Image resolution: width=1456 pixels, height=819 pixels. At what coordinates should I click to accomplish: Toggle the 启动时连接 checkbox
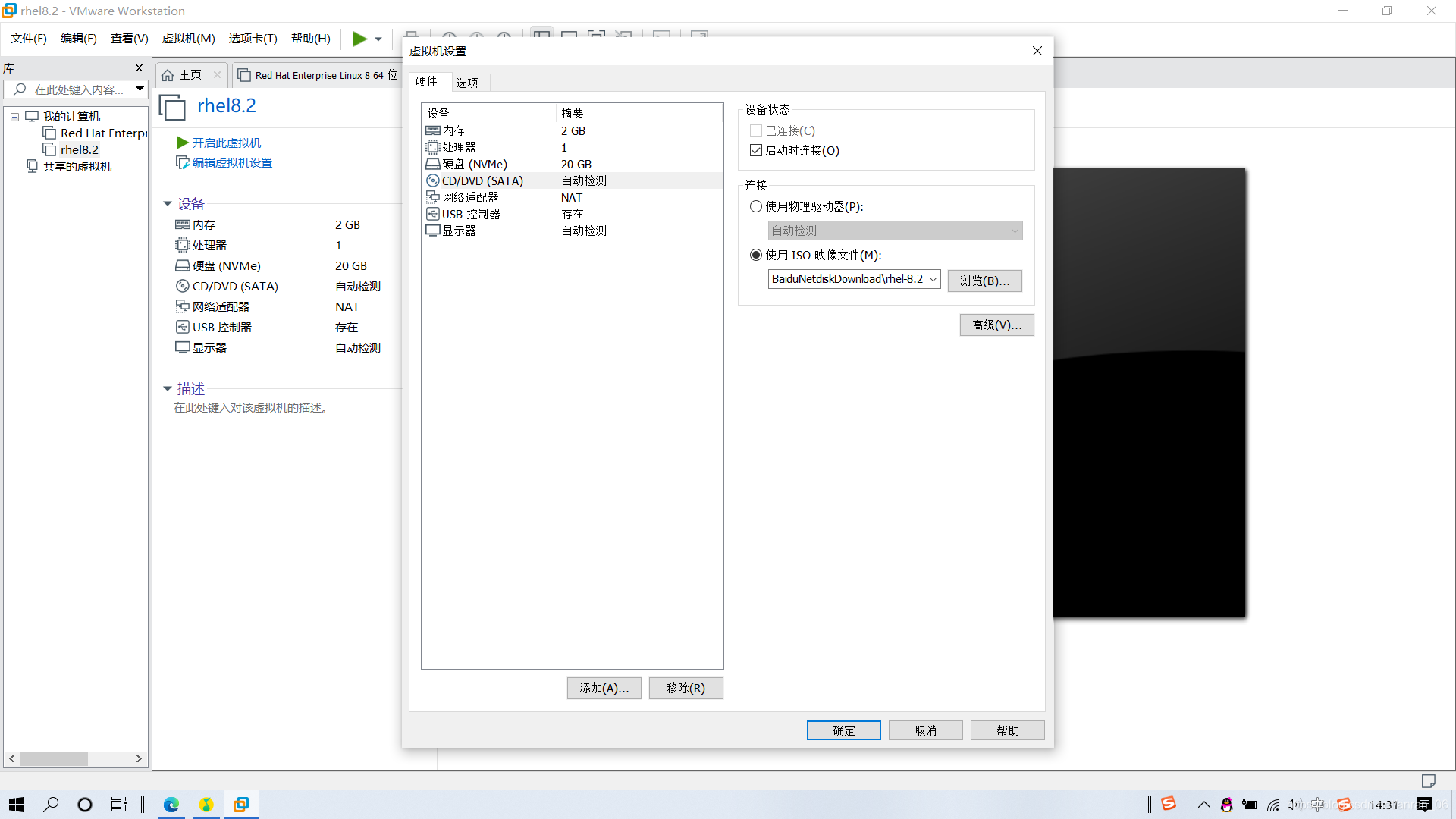pos(756,150)
